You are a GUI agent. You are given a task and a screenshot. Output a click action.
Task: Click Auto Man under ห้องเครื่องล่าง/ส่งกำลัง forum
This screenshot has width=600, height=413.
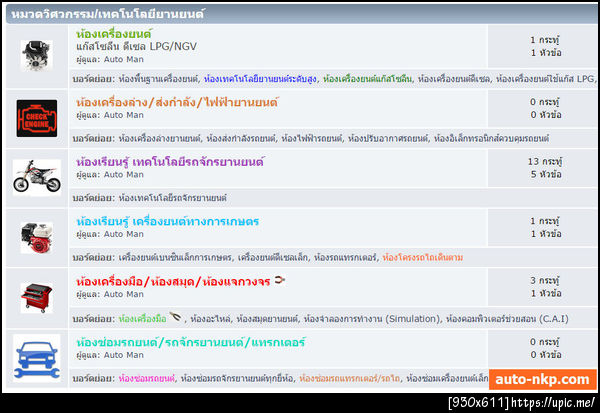coord(124,115)
